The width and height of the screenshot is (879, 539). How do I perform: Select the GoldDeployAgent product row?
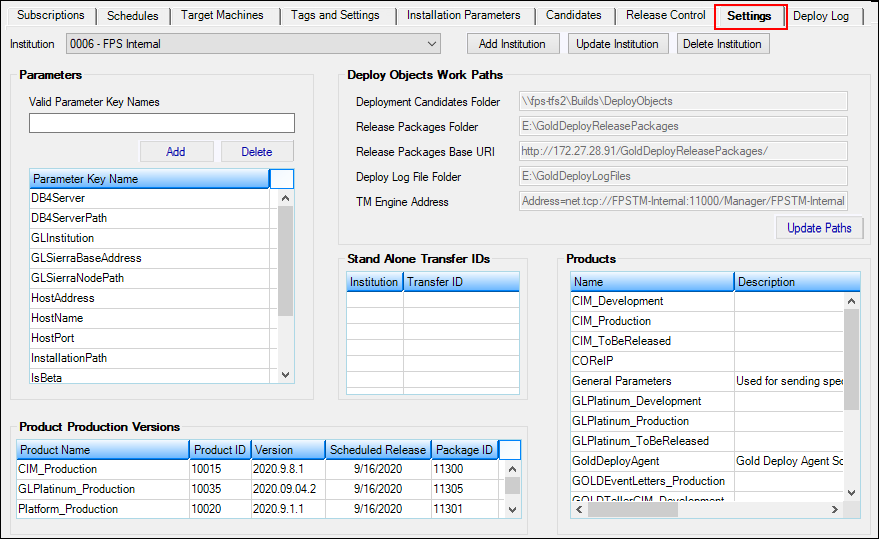click(x=618, y=461)
